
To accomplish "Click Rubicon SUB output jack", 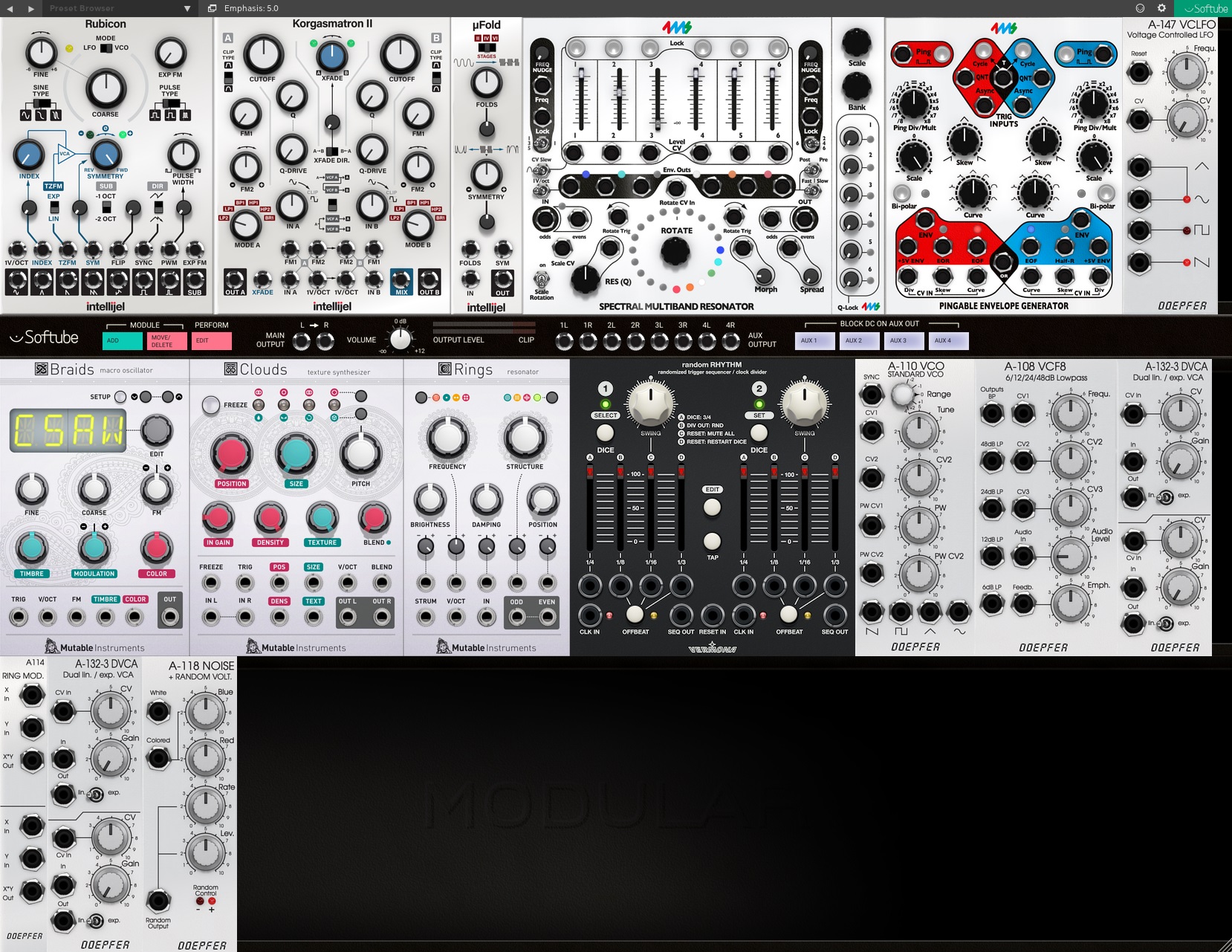I will pyautogui.click(x=195, y=282).
